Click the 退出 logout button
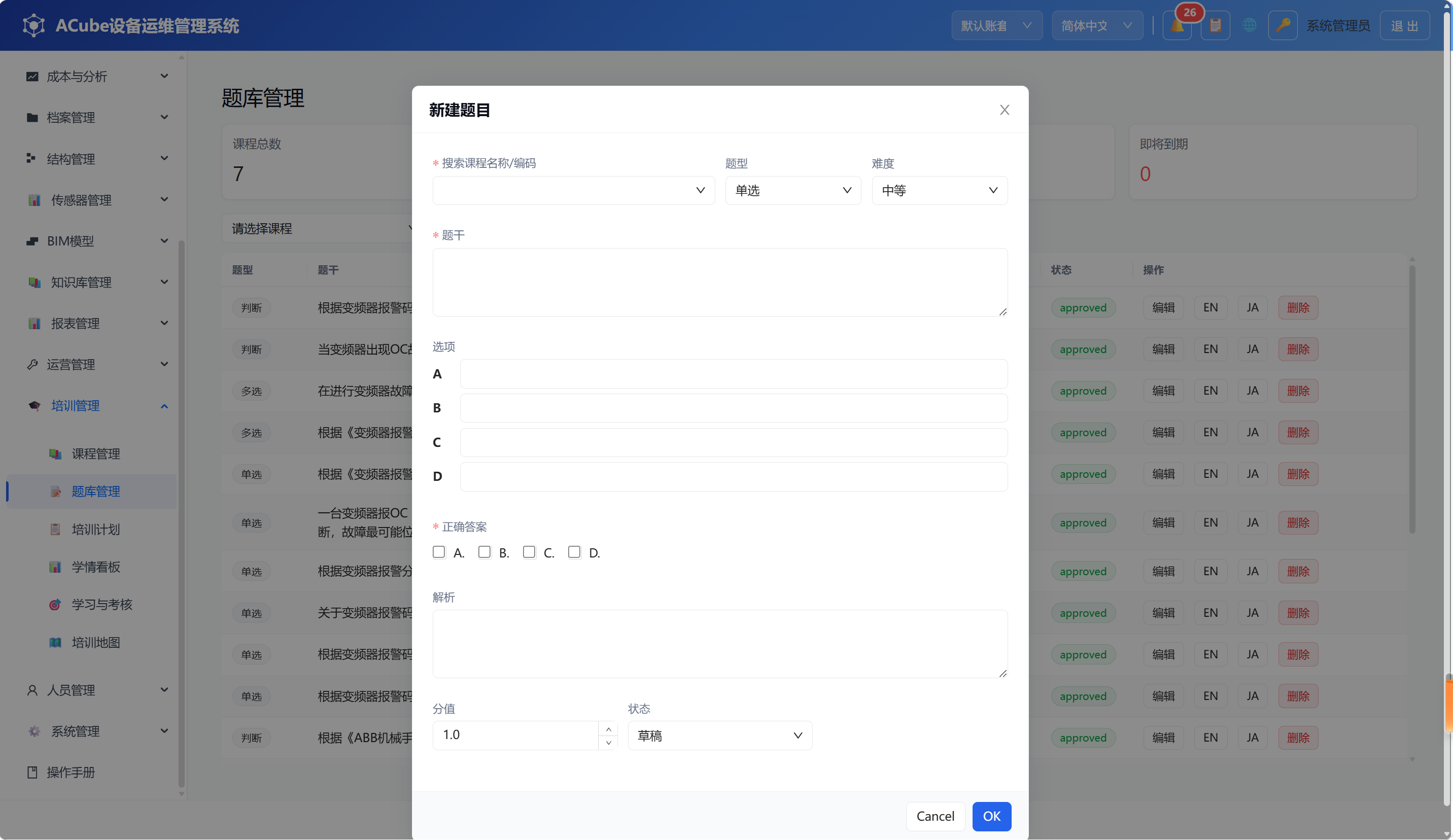The width and height of the screenshot is (1453, 840). tap(1404, 26)
